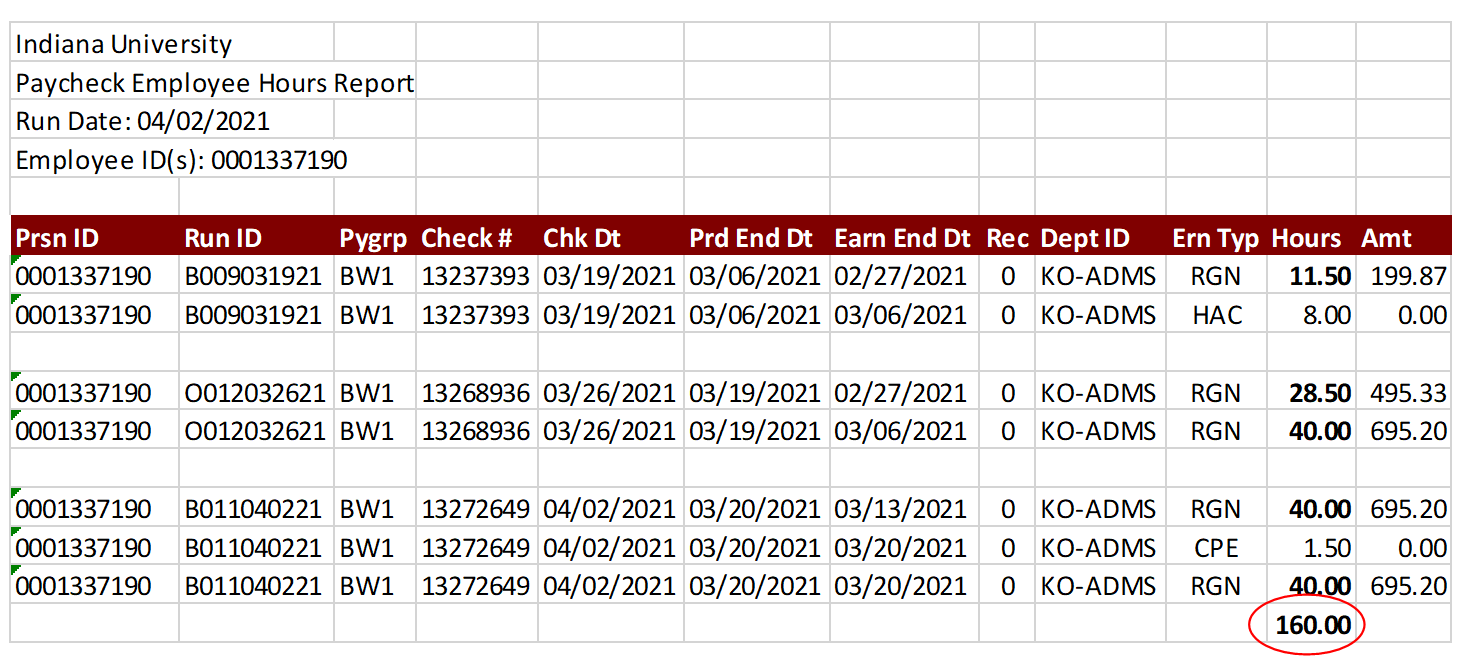Click check date 03/19/2021 in the HAC row
Viewport: 1470px width, 662px height.
(609, 316)
